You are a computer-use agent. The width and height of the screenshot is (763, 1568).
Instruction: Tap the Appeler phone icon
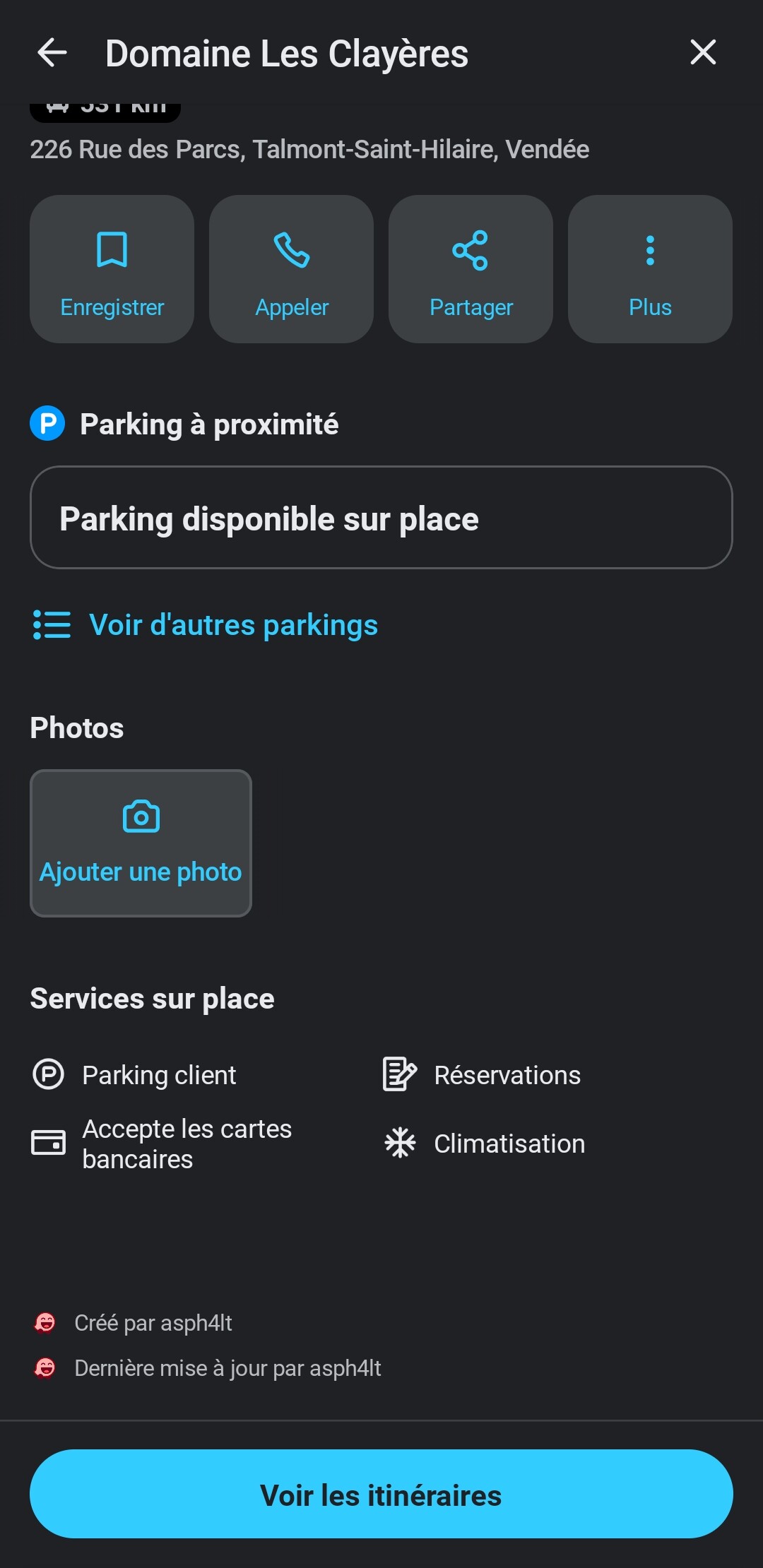click(291, 250)
